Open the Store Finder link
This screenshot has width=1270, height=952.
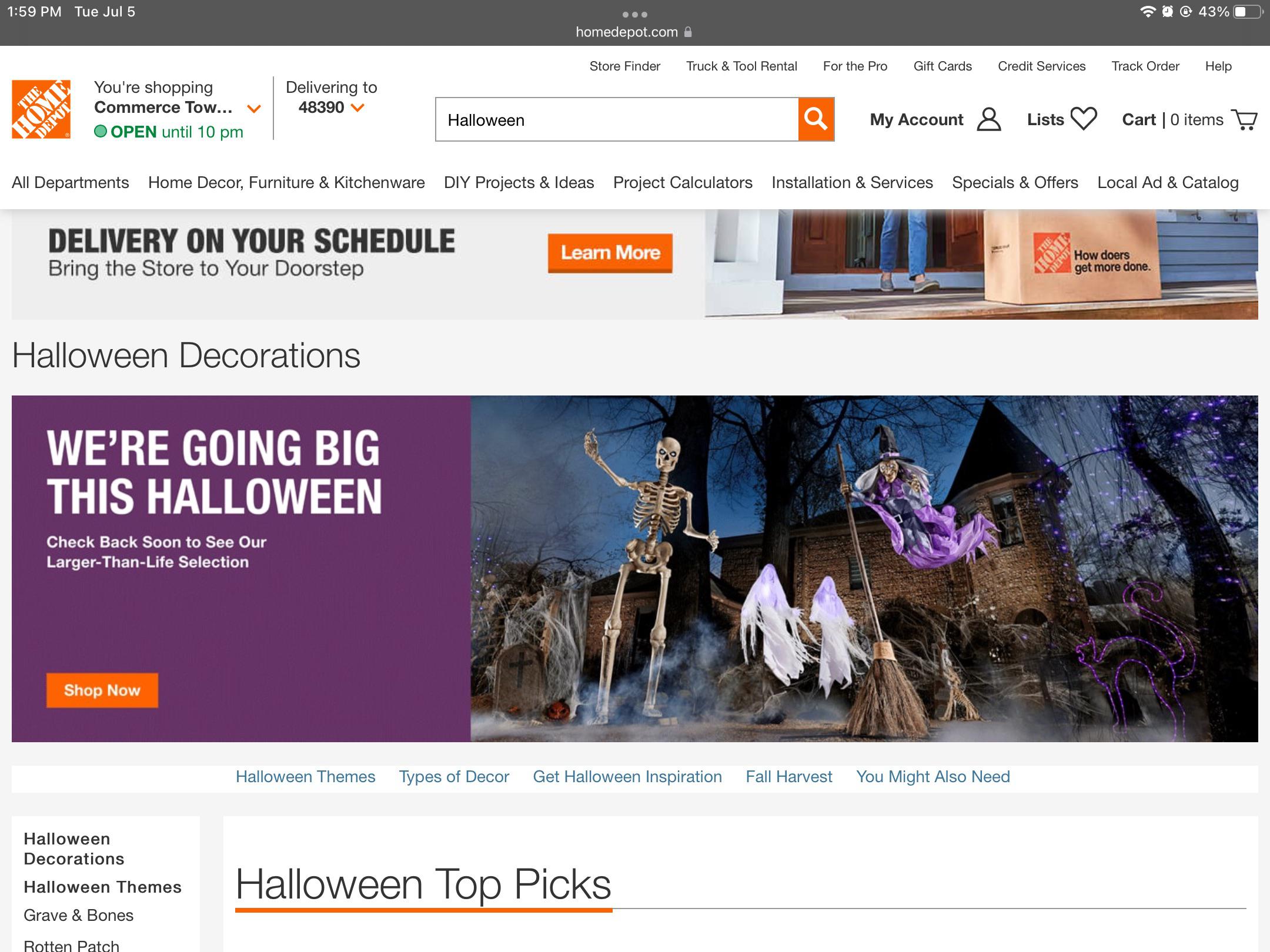(624, 66)
